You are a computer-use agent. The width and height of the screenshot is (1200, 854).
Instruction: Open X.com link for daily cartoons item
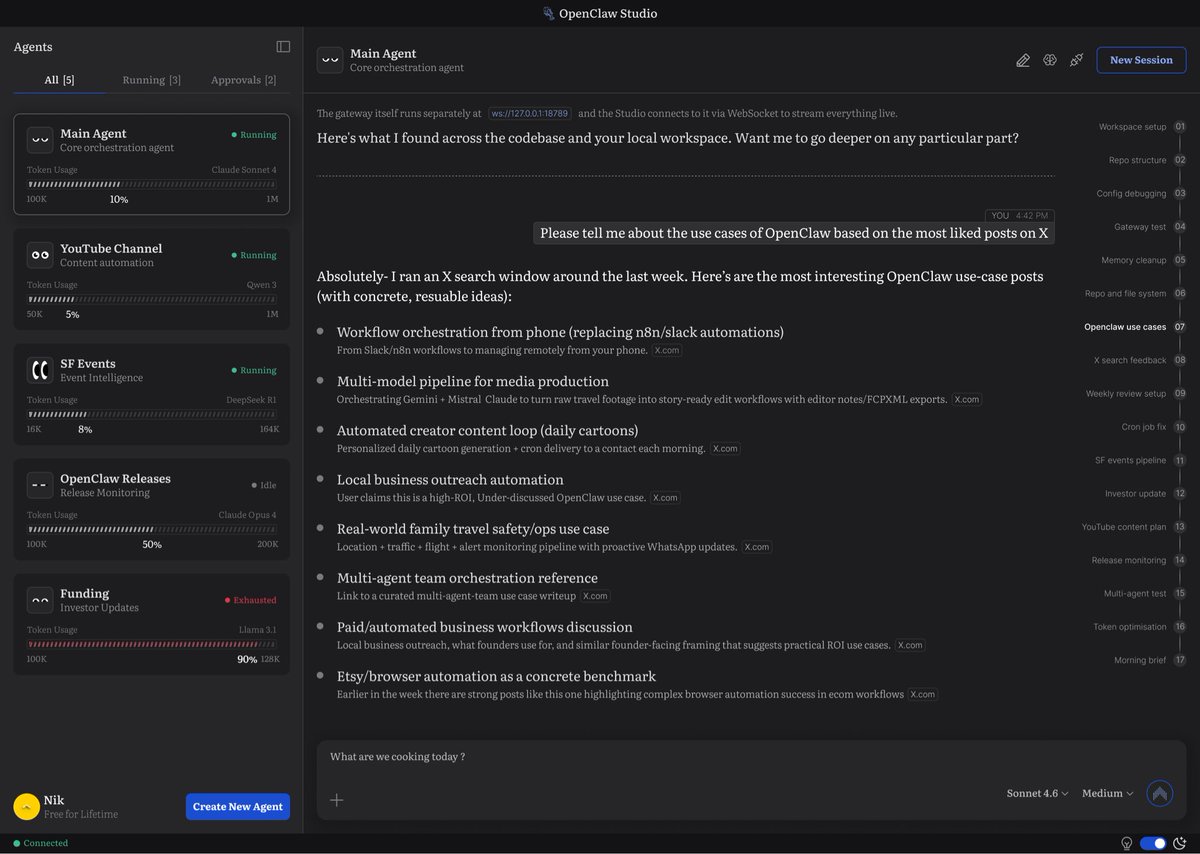coord(725,449)
